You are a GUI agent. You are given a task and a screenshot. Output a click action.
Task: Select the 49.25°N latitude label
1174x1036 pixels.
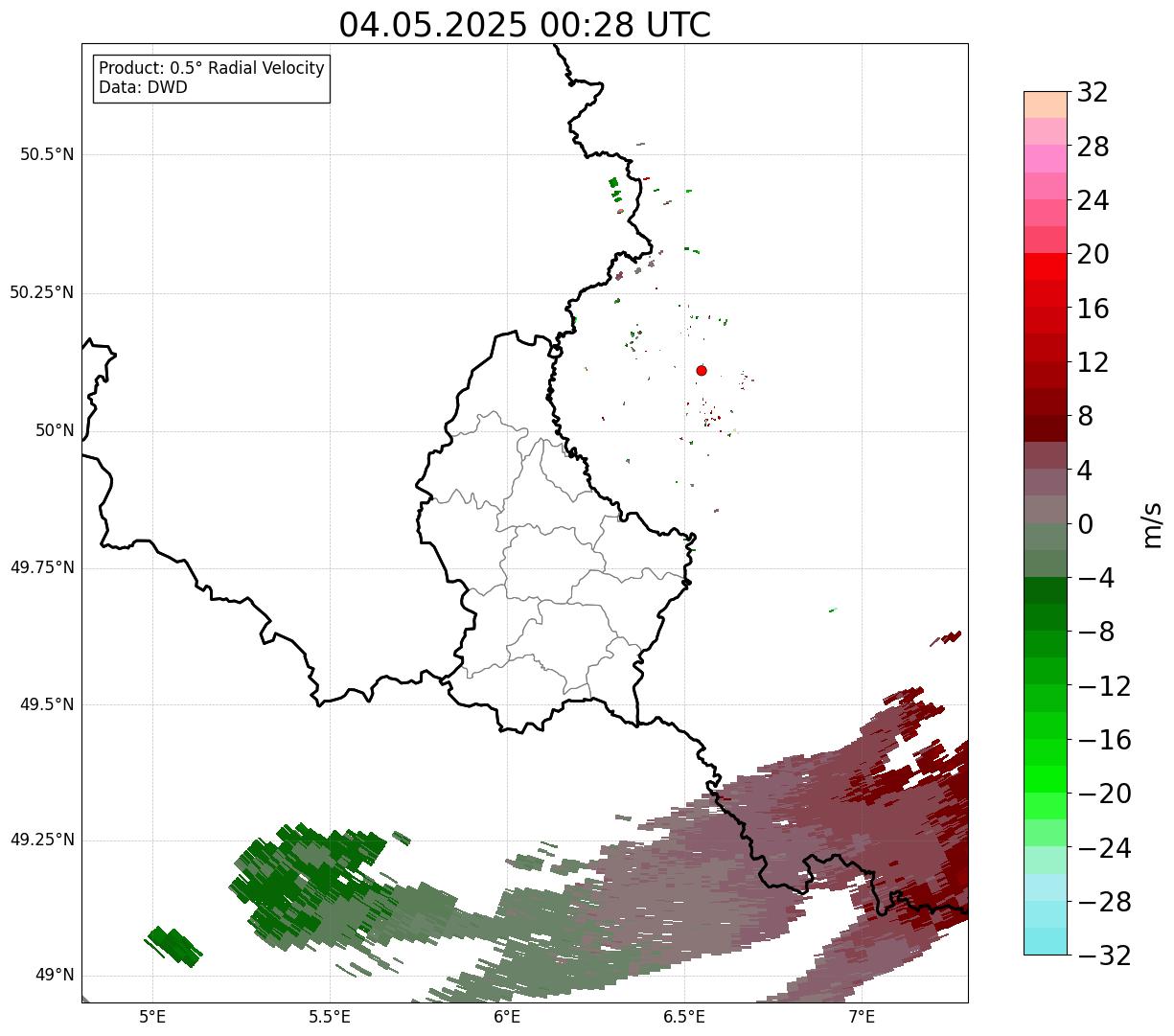point(41,840)
